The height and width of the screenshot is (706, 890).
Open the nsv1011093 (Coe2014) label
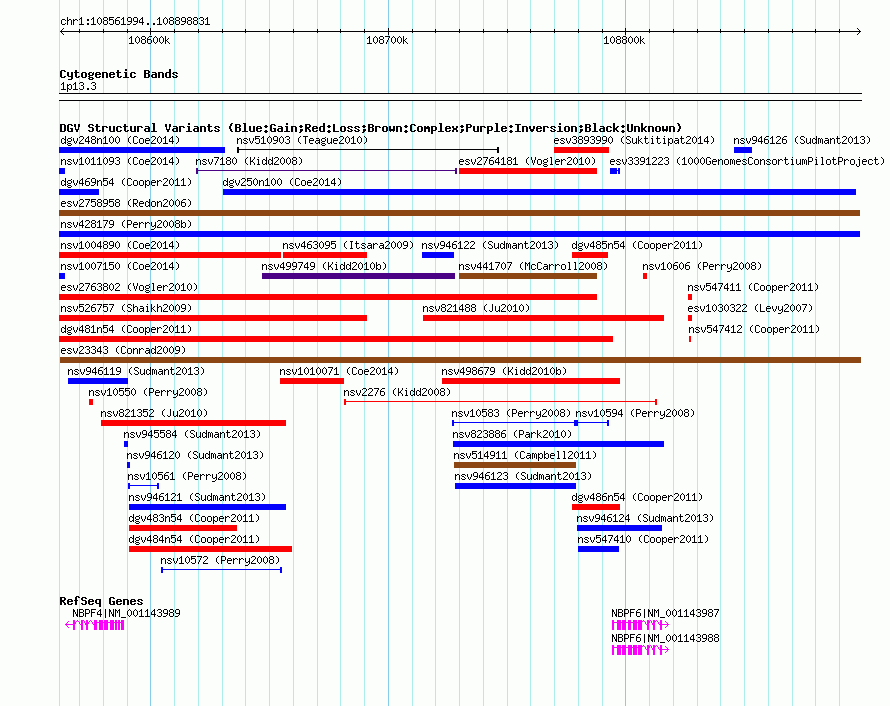tap(120, 161)
